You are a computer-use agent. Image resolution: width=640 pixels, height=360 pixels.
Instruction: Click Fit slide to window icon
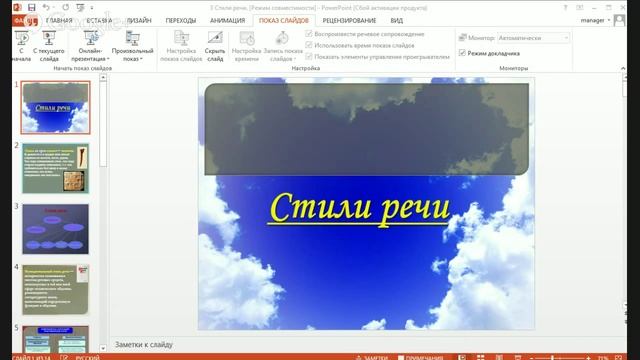pyautogui.click(x=618, y=358)
